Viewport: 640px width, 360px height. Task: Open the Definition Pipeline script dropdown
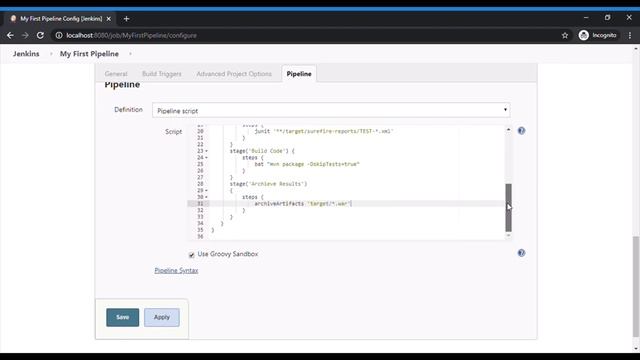(x=331, y=110)
